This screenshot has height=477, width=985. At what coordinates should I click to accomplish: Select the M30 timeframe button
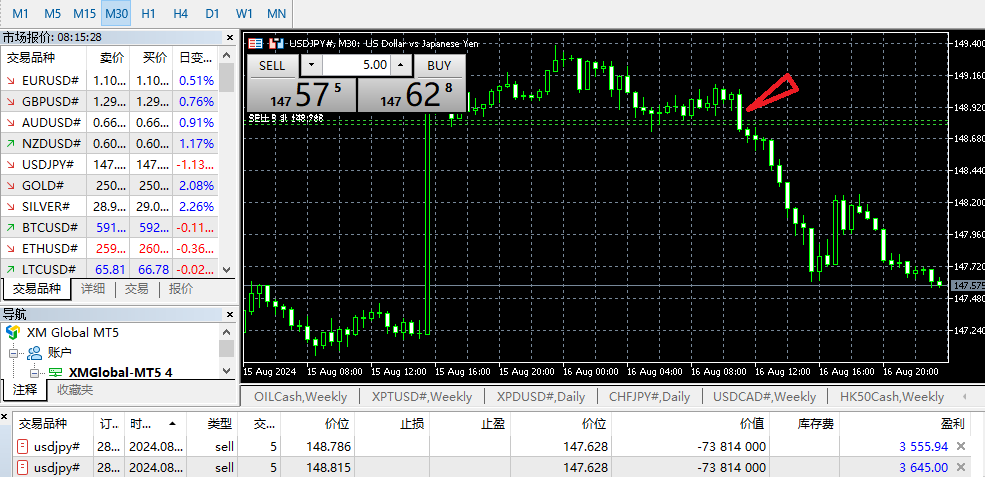(116, 13)
